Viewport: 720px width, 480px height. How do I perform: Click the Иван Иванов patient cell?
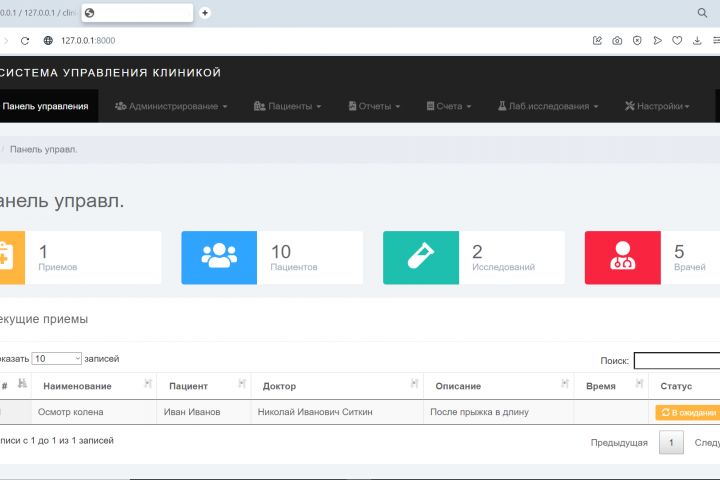(204, 412)
